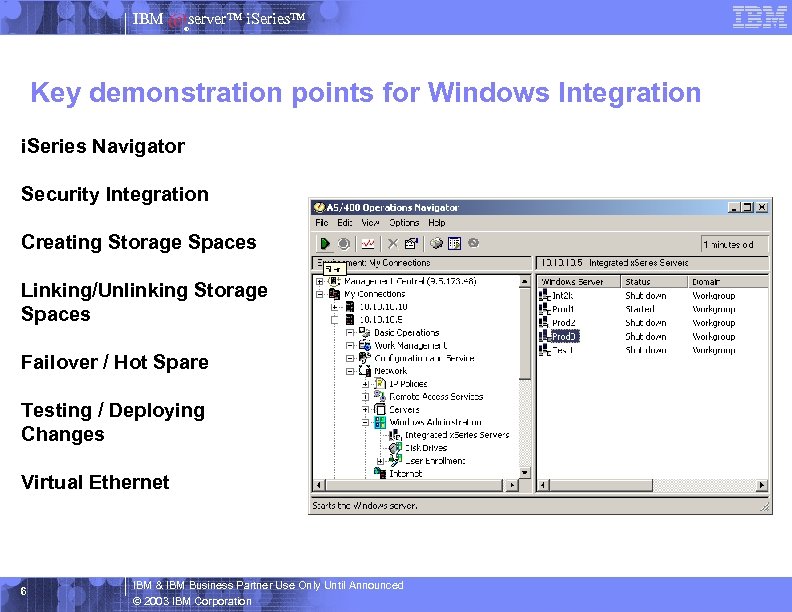
Task: Sort by the Windows Server column header
Action: pyautogui.click(x=578, y=282)
